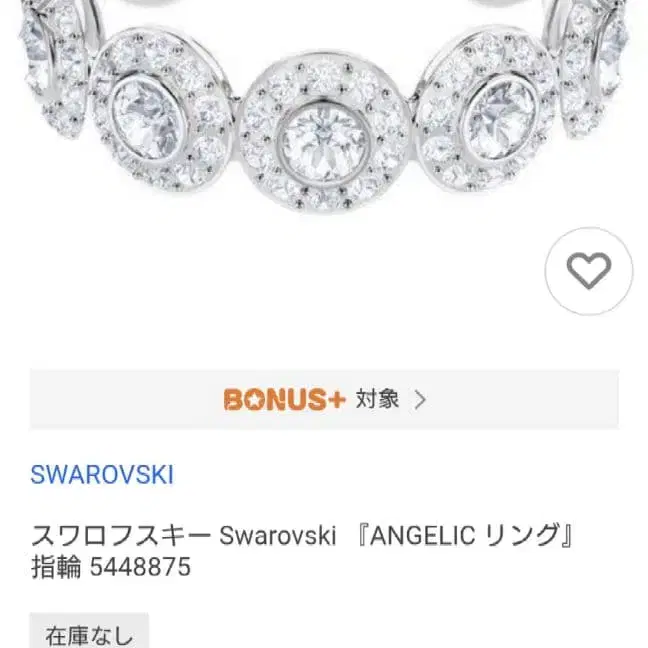648x648 pixels.
Task: Tap the left oval crystal in ring photo
Action: click(150, 120)
